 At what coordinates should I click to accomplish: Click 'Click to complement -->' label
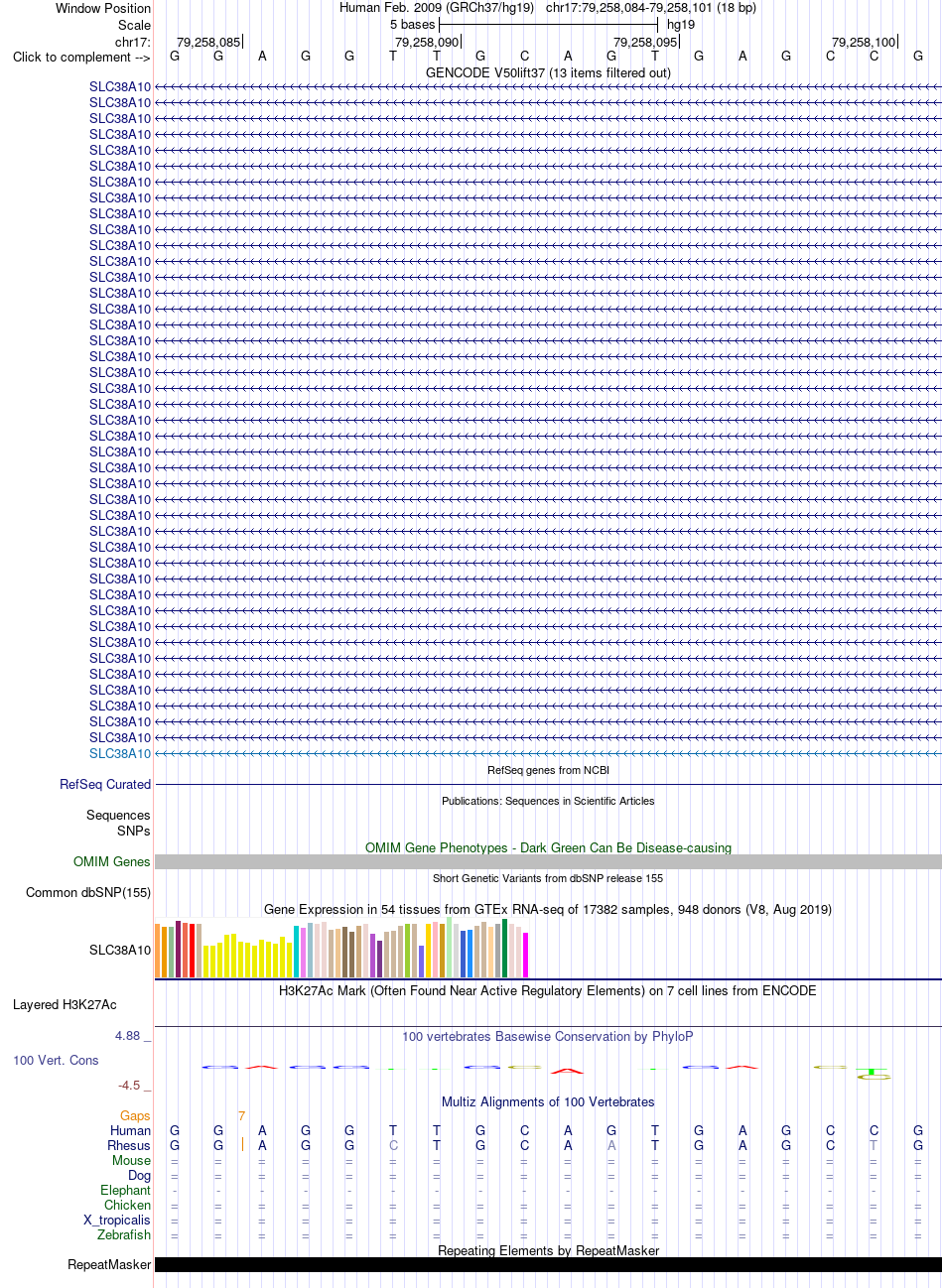click(81, 57)
